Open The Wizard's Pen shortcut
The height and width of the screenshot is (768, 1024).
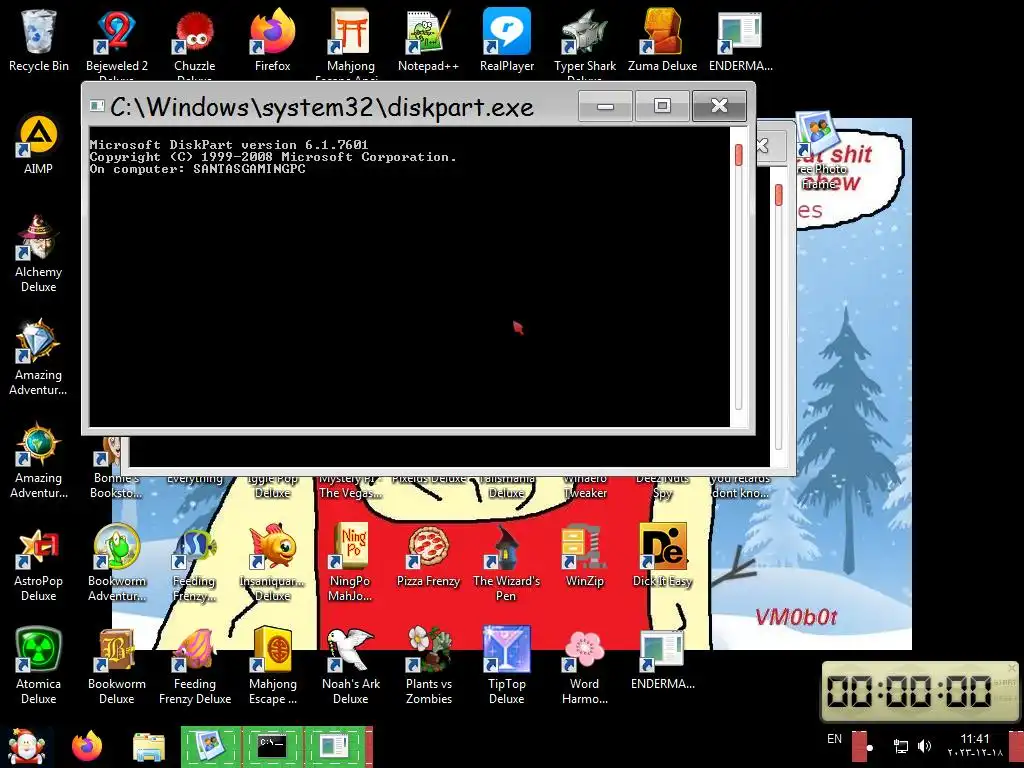[x=507, y=563]
